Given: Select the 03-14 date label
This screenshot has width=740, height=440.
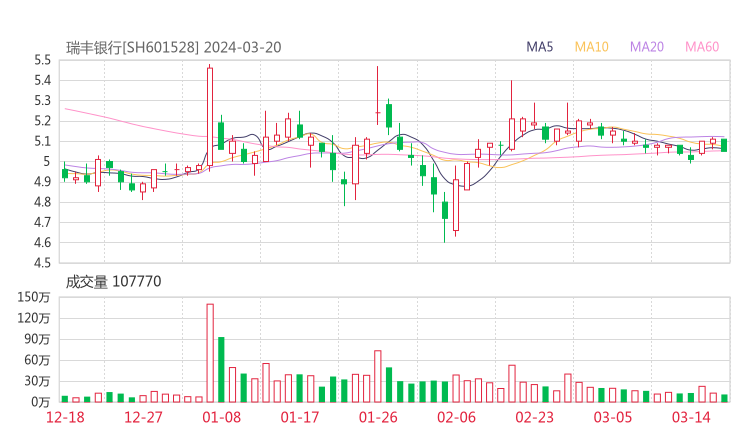Looking at the screenshot, I should (690, 416).
